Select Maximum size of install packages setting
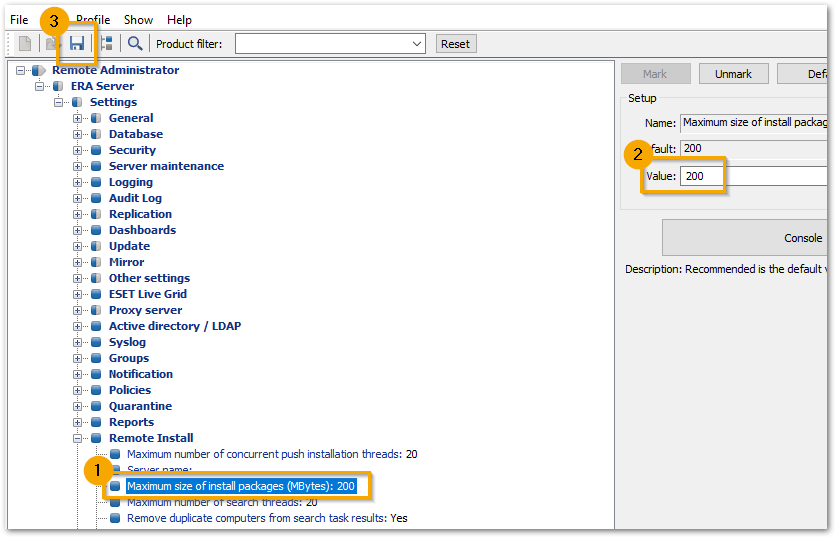This screenshot has width=836, height=538. pyautogui.click(x=241, y=486)
